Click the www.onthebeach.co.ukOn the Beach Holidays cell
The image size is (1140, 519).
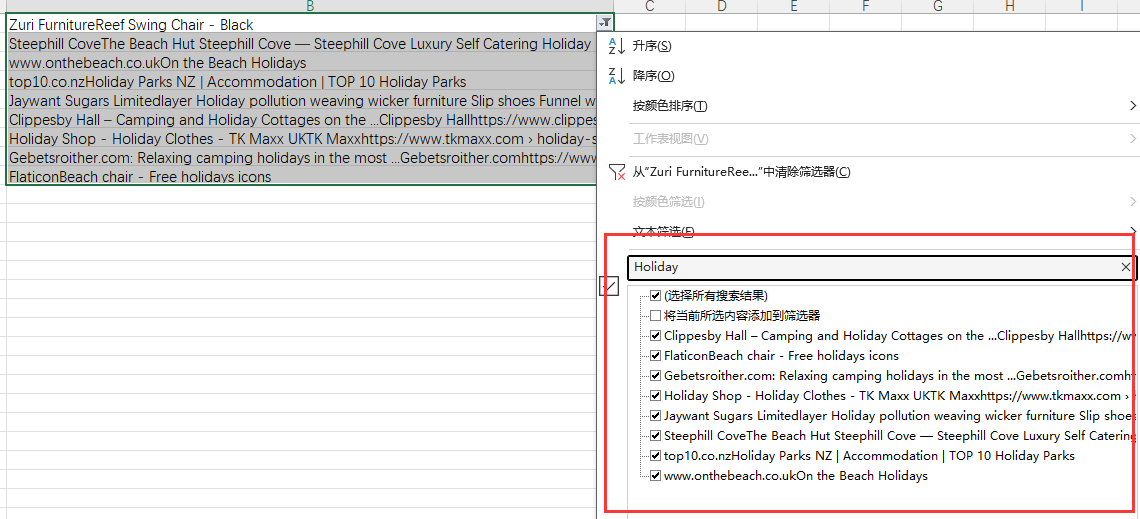point(301,63)
